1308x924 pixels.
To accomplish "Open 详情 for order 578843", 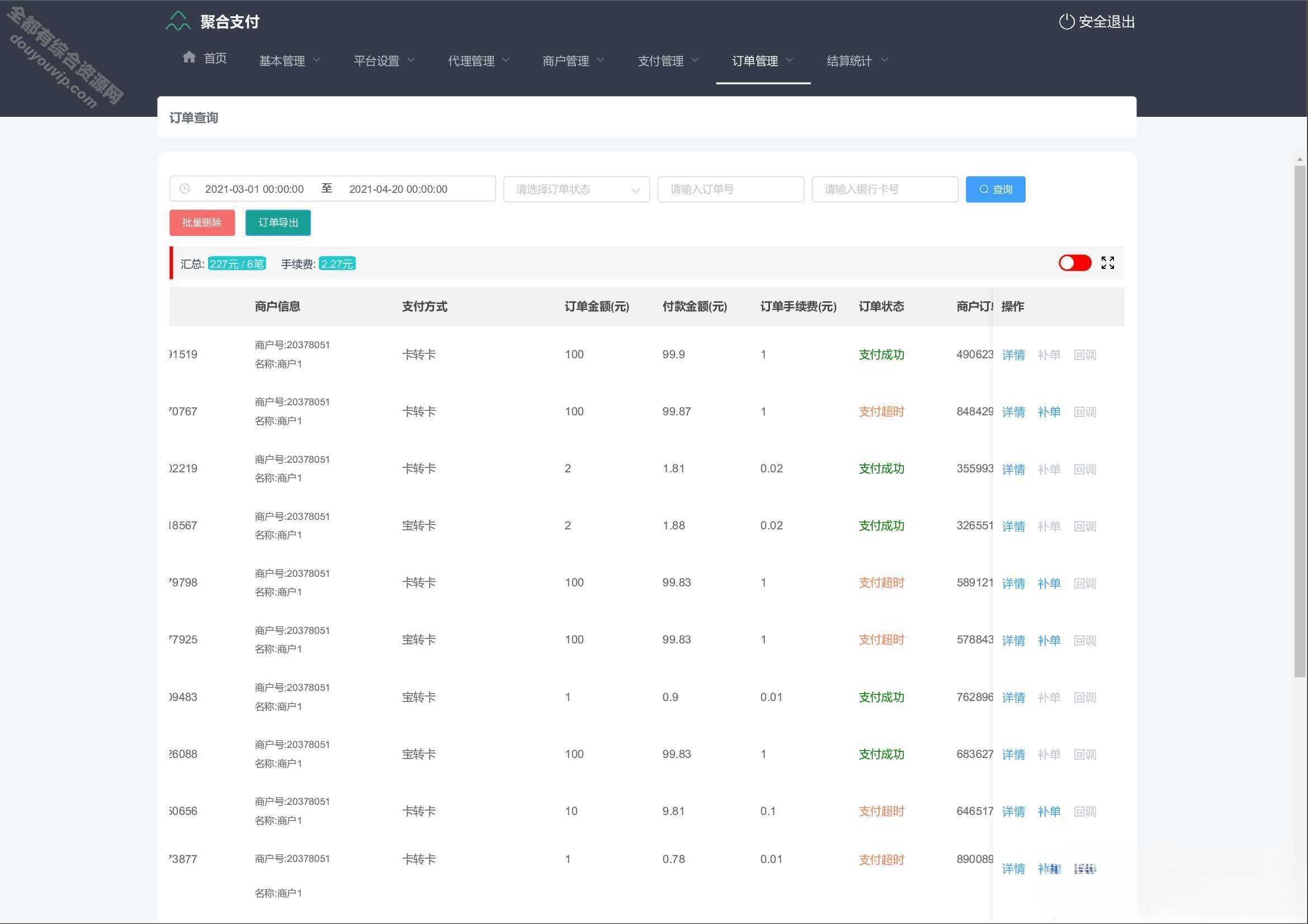I will [1013, 640].
